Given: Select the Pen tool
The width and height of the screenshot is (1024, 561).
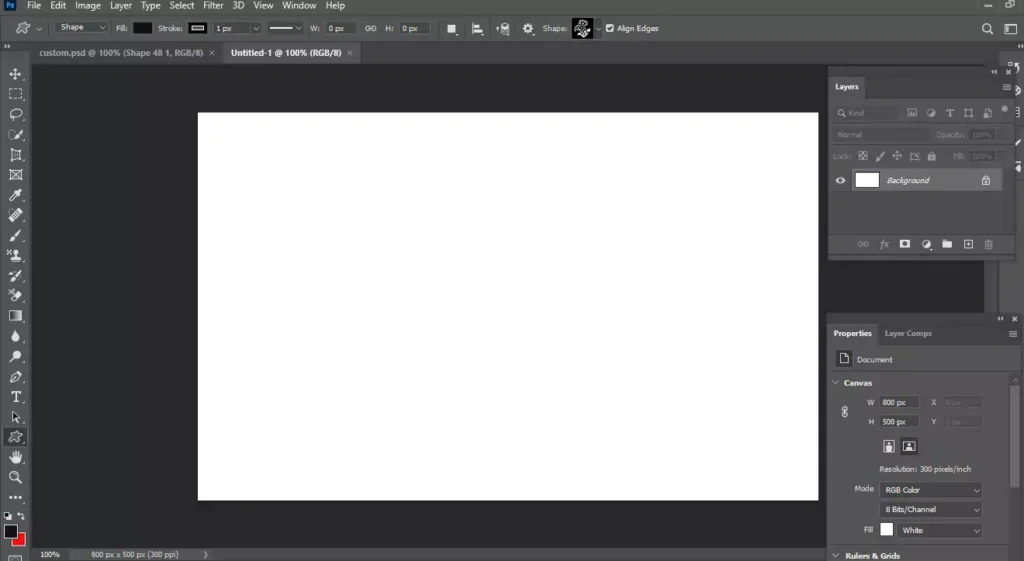Looking at the screenshot, I should click(x=16, y=377).
